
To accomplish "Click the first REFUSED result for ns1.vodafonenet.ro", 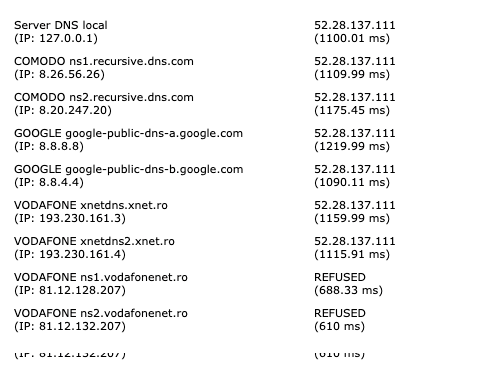I will pyautogui.click(x=340, y=277).
